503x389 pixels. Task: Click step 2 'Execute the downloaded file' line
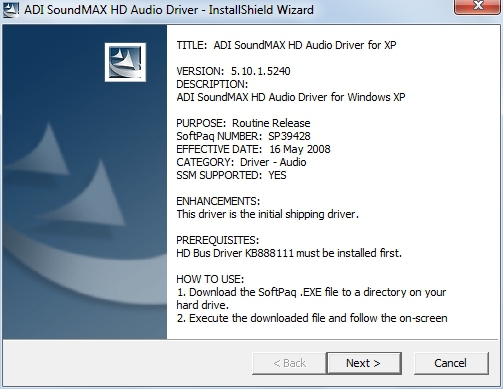pos(312,318)
